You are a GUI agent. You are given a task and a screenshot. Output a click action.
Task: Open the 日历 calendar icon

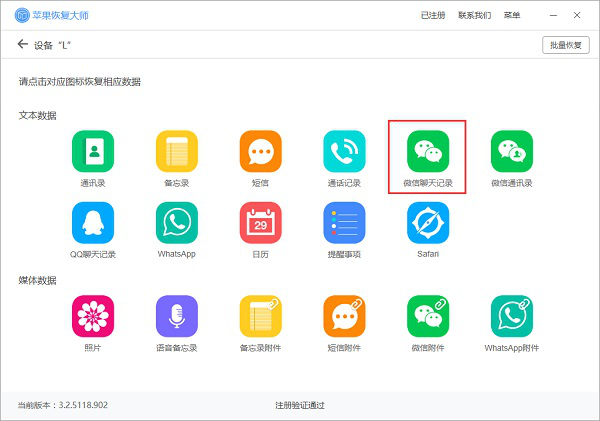pos(260,222)
